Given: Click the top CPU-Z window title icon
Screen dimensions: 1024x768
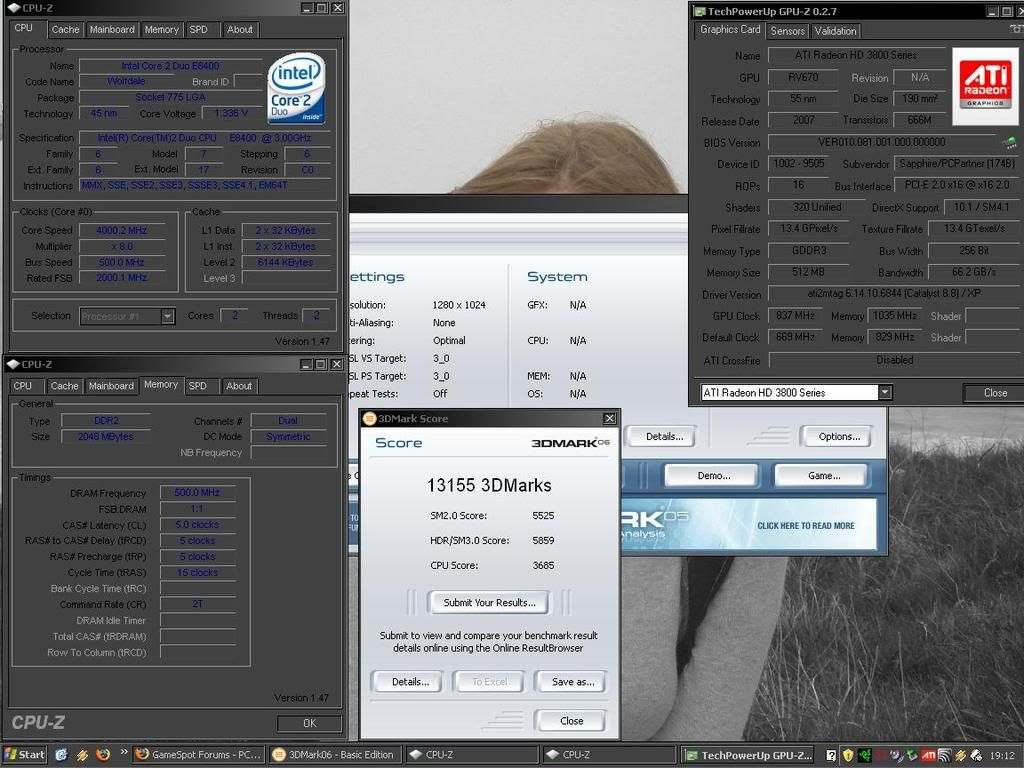Looking at the screenshot, I should pos(13,8).
